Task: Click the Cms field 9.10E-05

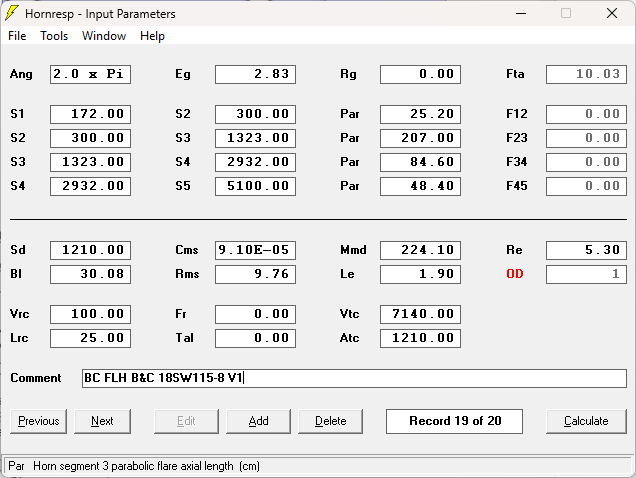Action: pos(256,250)
